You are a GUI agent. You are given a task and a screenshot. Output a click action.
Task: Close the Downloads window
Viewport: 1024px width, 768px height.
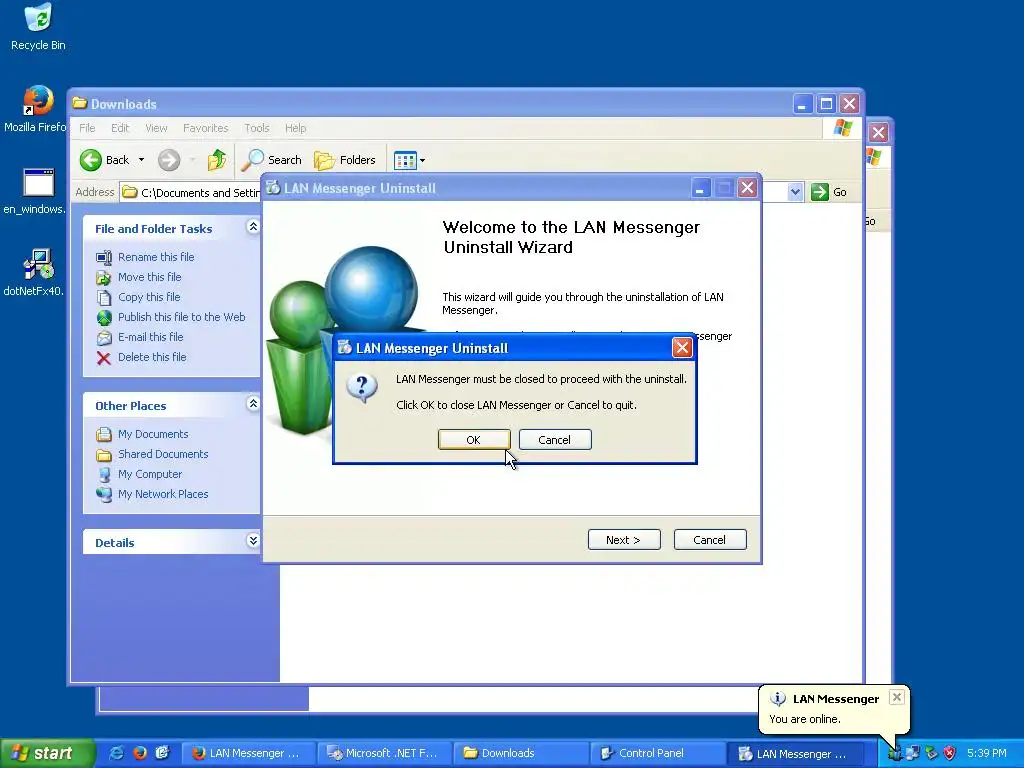pyautogui.click(x=850, y=104)
